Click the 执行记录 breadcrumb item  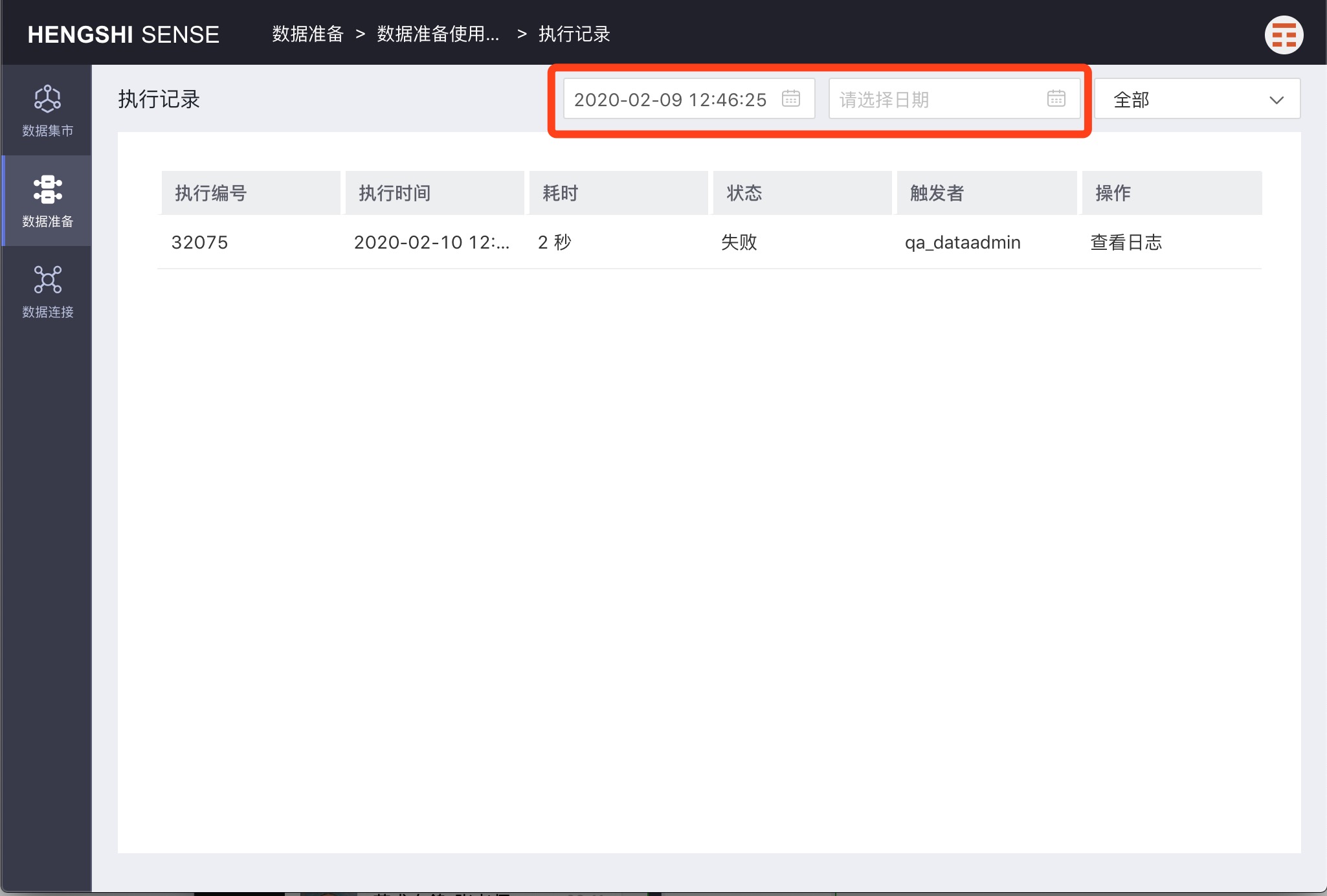pyautogui.click(x=574, y=34)
